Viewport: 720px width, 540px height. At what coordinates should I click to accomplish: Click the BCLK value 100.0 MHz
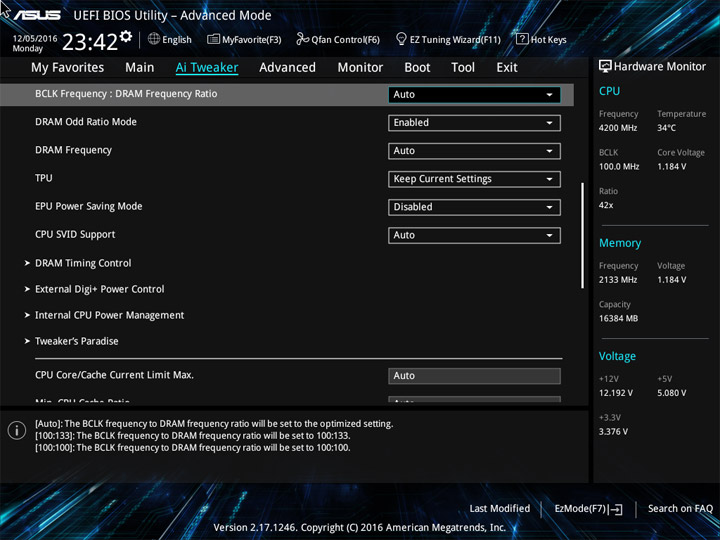(x=619, y=167)
